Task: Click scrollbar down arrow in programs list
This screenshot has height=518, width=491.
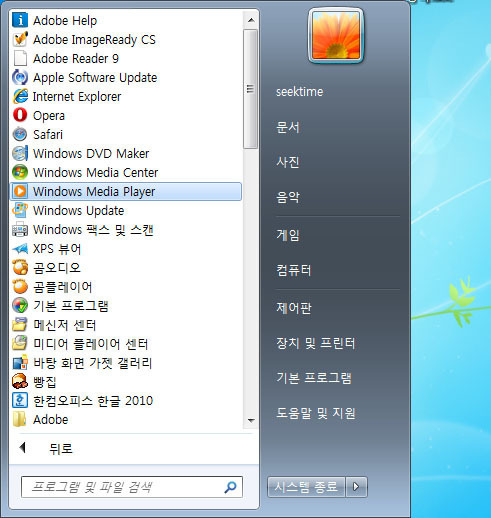Action: tap(251, 420)
